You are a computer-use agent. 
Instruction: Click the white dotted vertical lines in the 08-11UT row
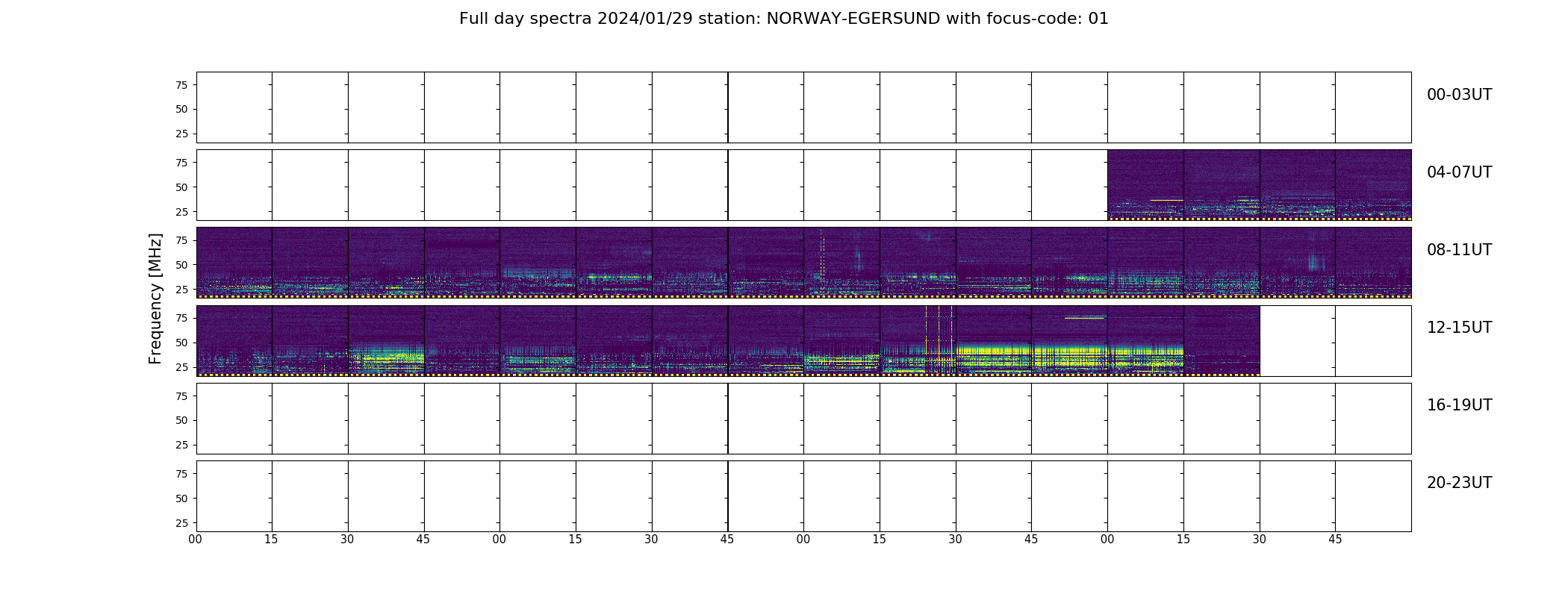pyautogui.click(x=822, y=261)
